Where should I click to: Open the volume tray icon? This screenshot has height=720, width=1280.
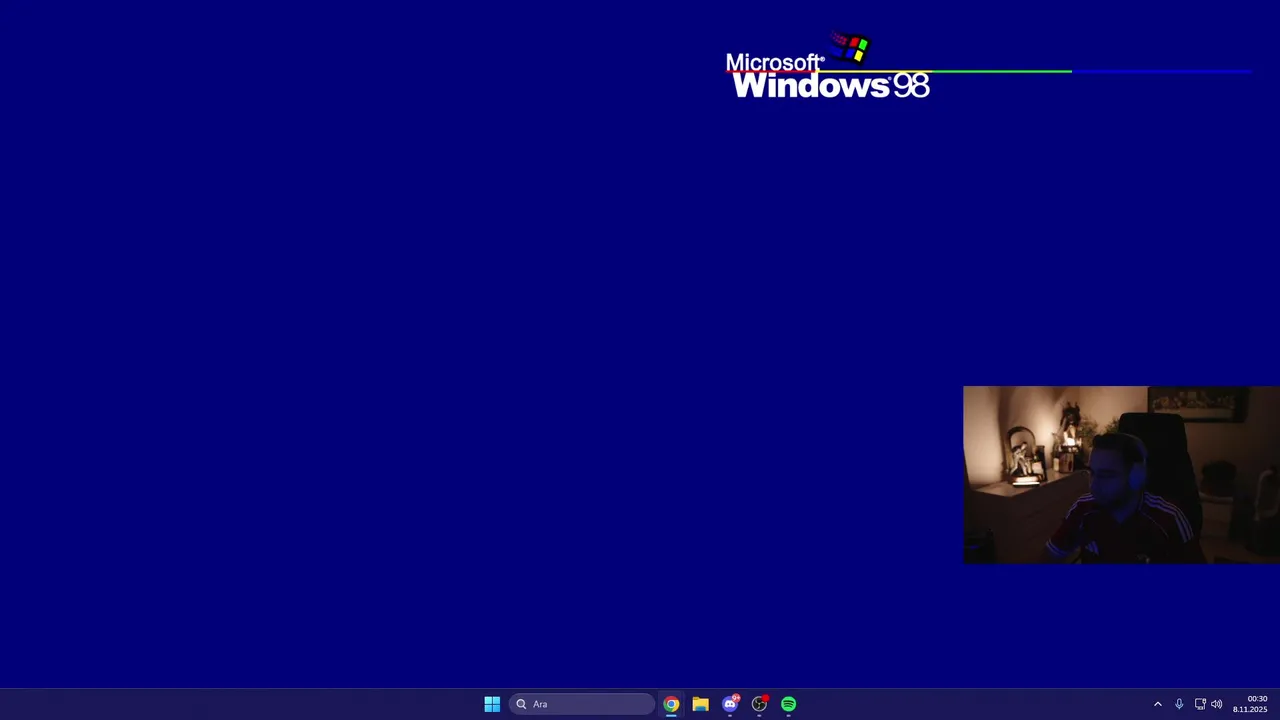click(1216, 704)
